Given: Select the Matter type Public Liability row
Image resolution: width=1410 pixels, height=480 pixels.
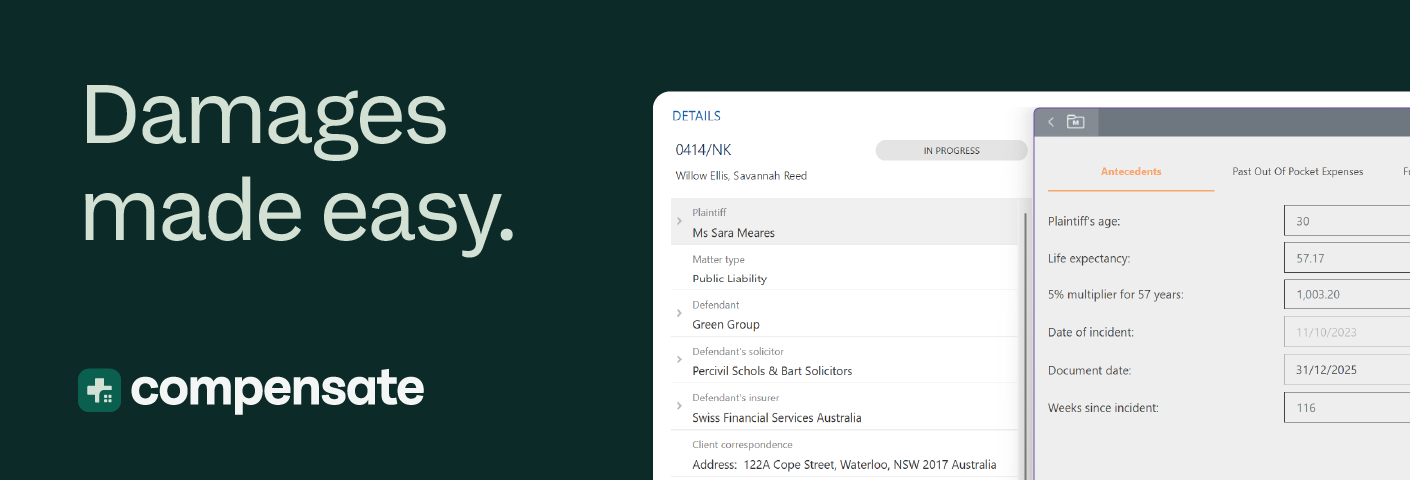Looking at the screenshot, I should (x=845, y=269).
